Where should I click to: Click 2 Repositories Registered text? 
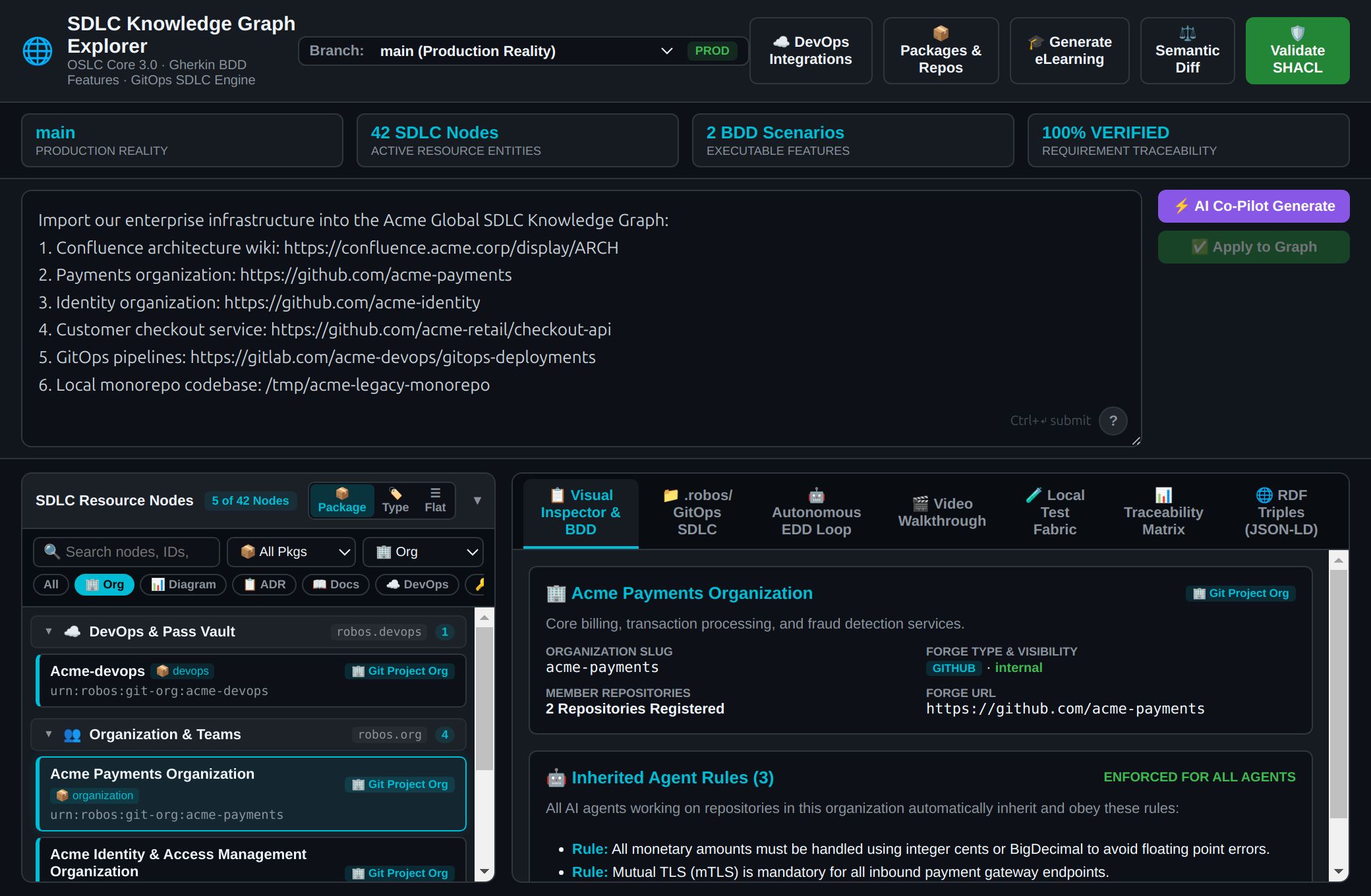(x=635, y=709)
